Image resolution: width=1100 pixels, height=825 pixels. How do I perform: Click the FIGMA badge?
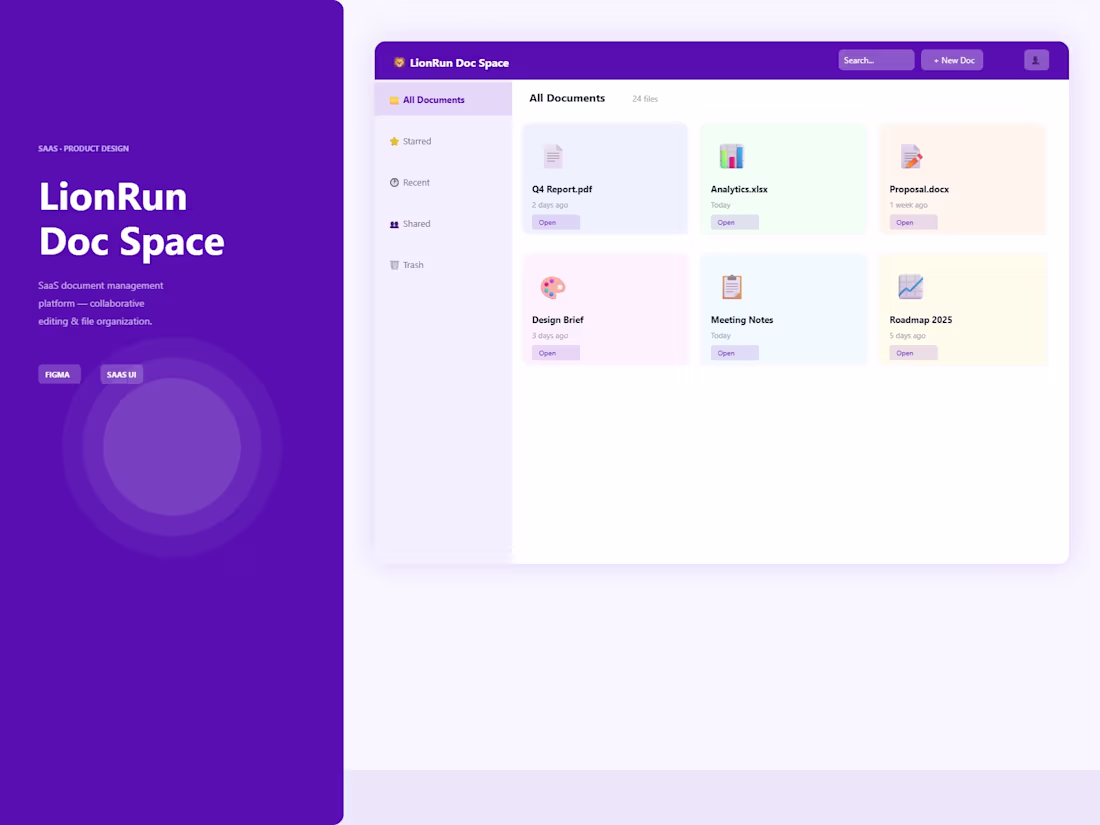(x=58, y=374)
